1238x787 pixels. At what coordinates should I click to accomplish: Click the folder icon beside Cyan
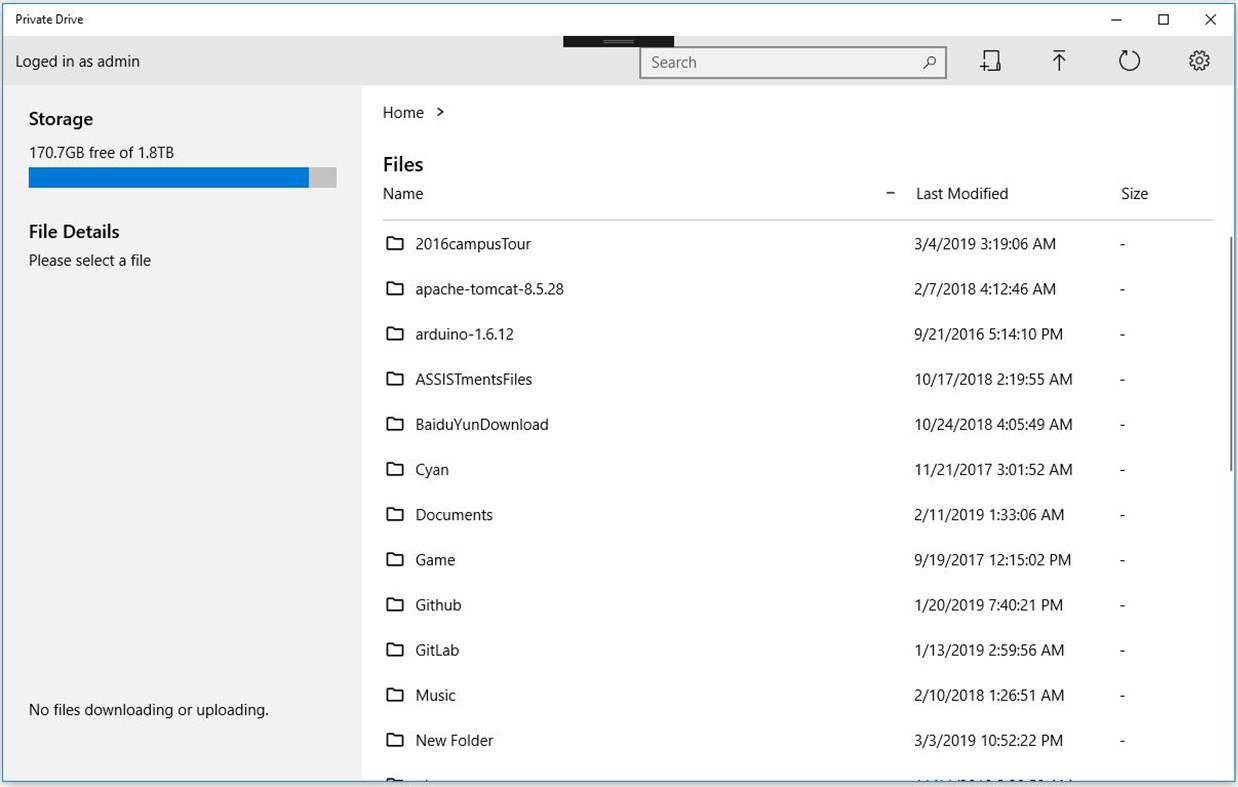click(x=395, y=469)
